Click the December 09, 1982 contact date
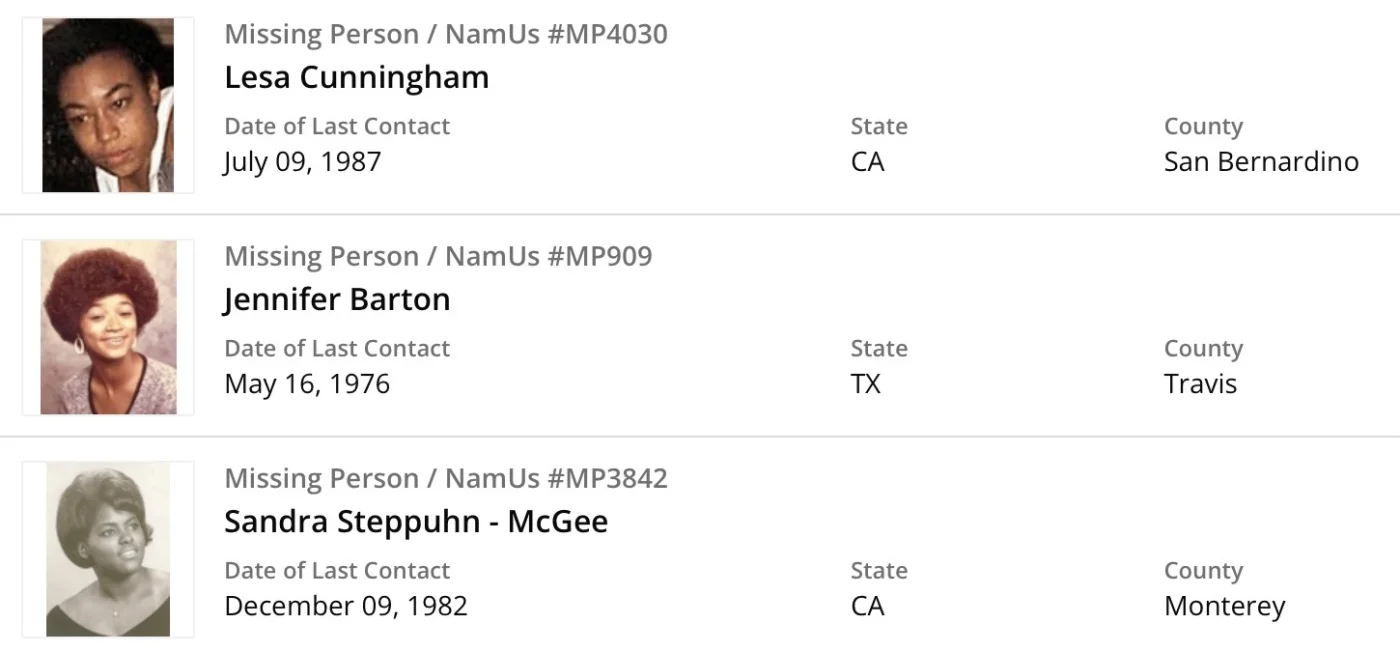 (346, 606)
